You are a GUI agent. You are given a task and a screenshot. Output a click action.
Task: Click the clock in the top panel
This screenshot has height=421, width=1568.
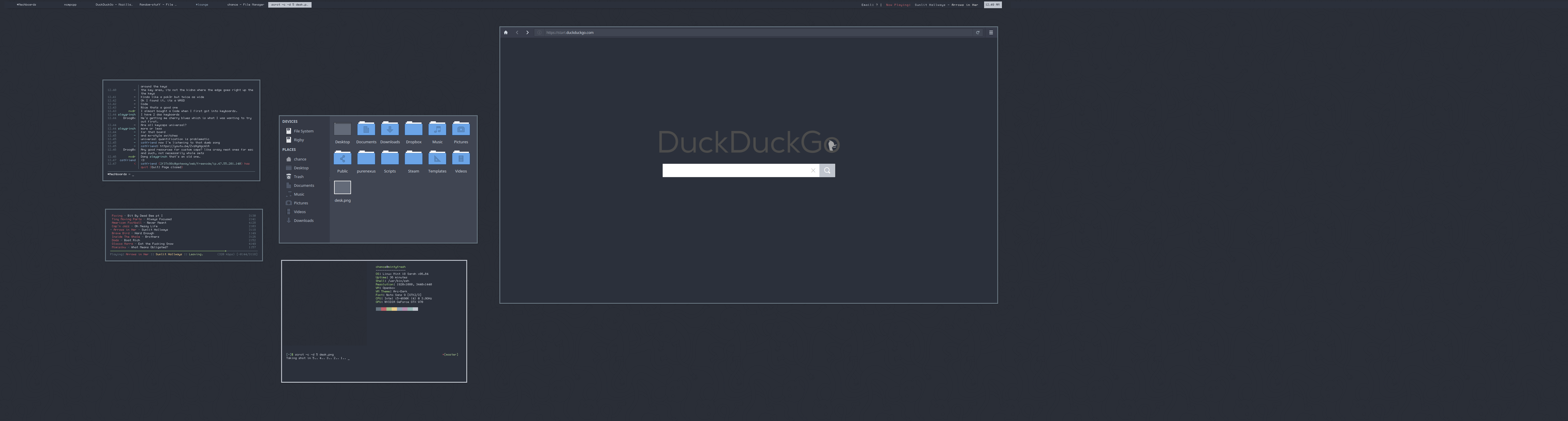[993, 5]
